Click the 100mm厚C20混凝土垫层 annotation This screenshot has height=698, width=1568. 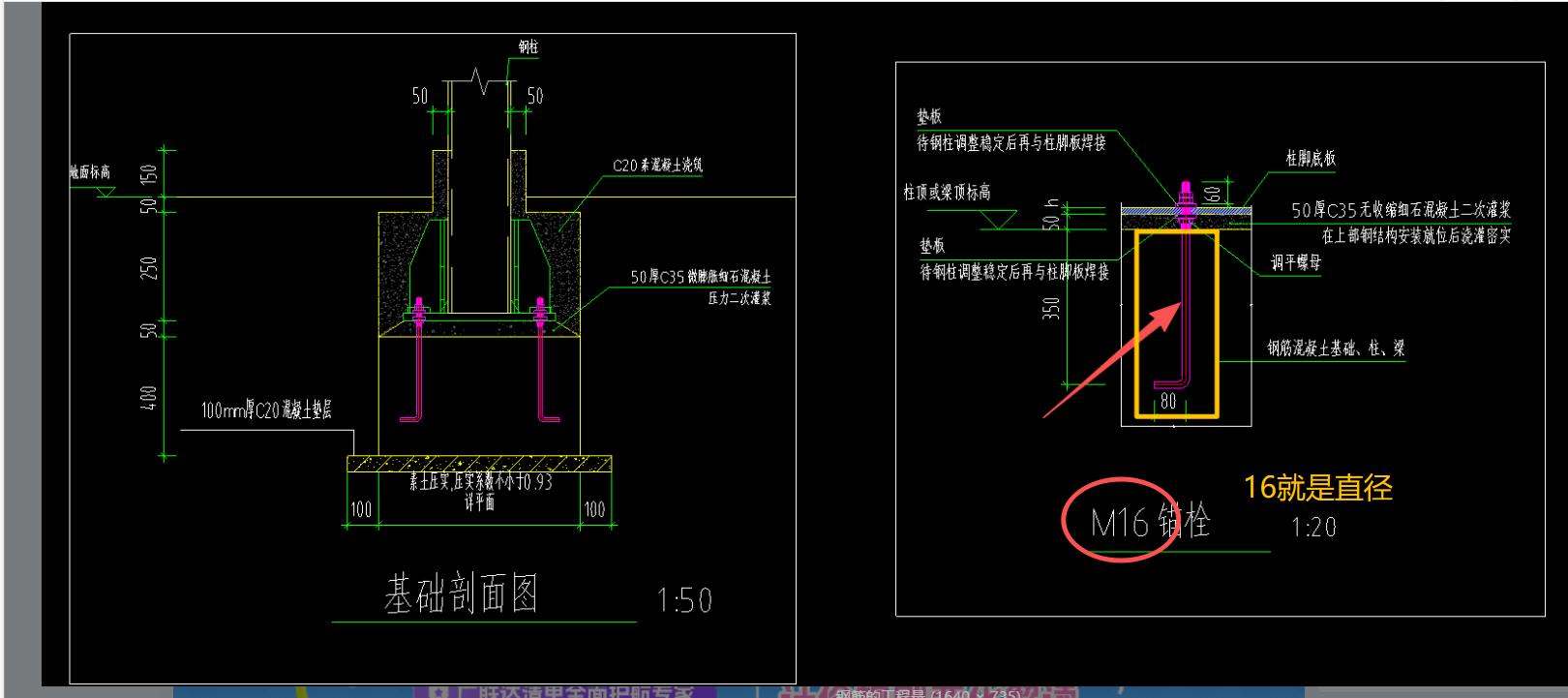tap(266, 410)
